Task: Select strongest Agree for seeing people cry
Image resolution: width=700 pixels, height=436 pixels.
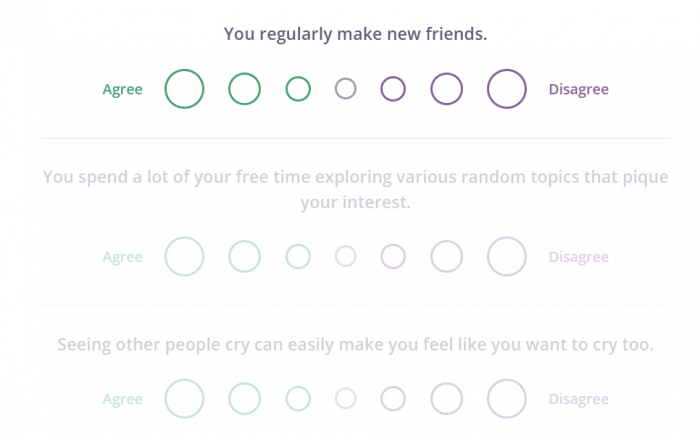Action: point(184,399)
